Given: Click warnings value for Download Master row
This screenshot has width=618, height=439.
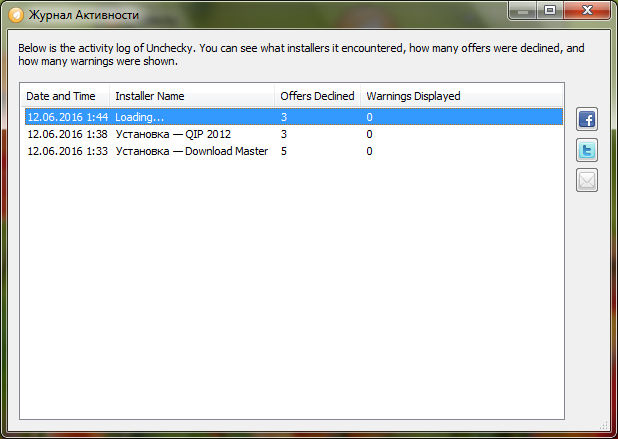Looking at the screenshot, I should 369,151.
